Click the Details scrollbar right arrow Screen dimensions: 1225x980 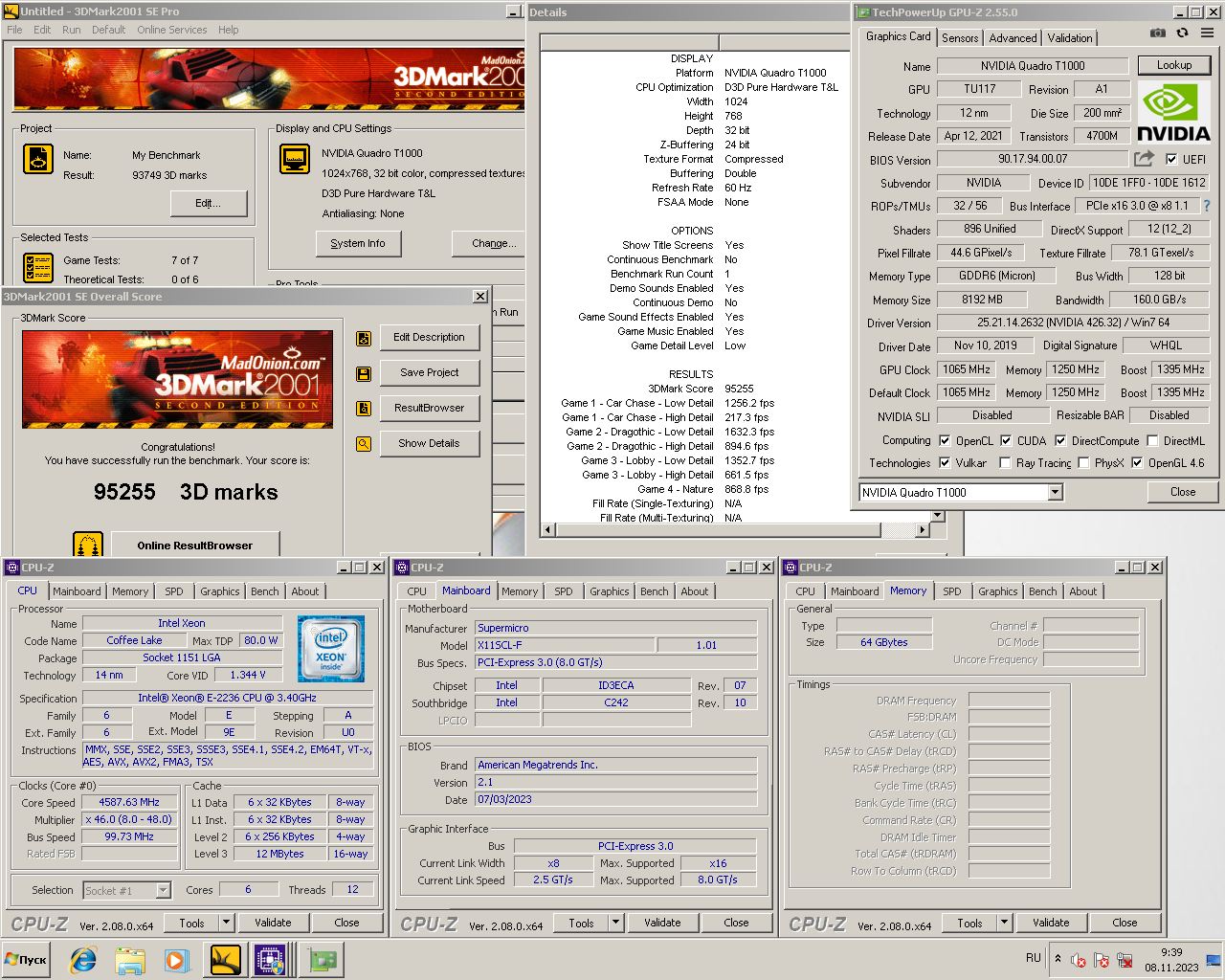[x=923, y=529]
